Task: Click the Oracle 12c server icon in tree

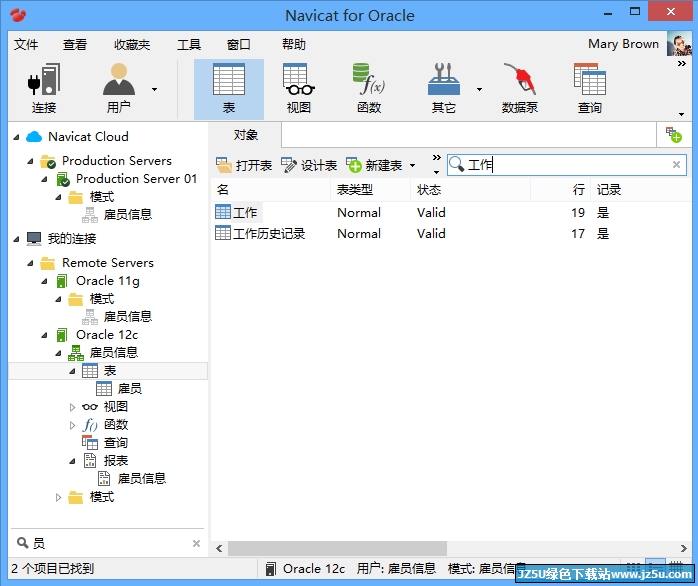Action: point(62,335)
